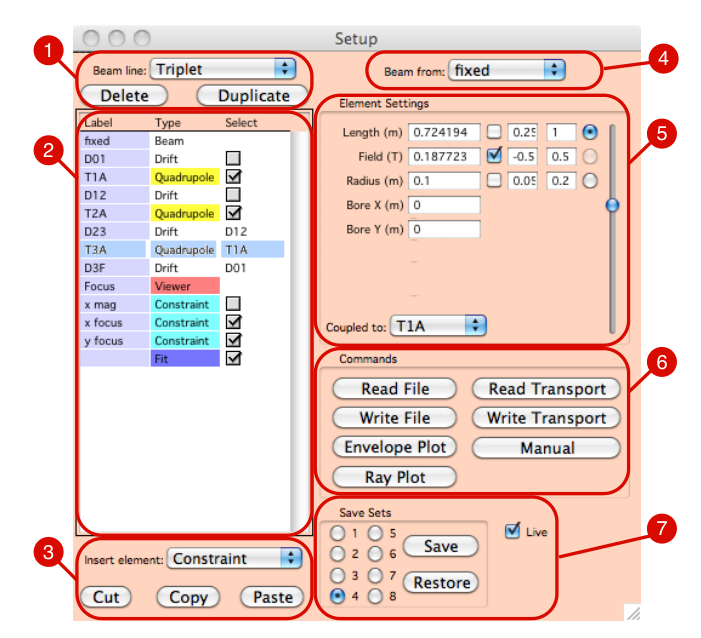Image resolution: width=701 pixels, height=638 pixels.
Task: Open the Beam line dropdown showing Triplet
Action: pyautogui.click(x=223, y=69)
